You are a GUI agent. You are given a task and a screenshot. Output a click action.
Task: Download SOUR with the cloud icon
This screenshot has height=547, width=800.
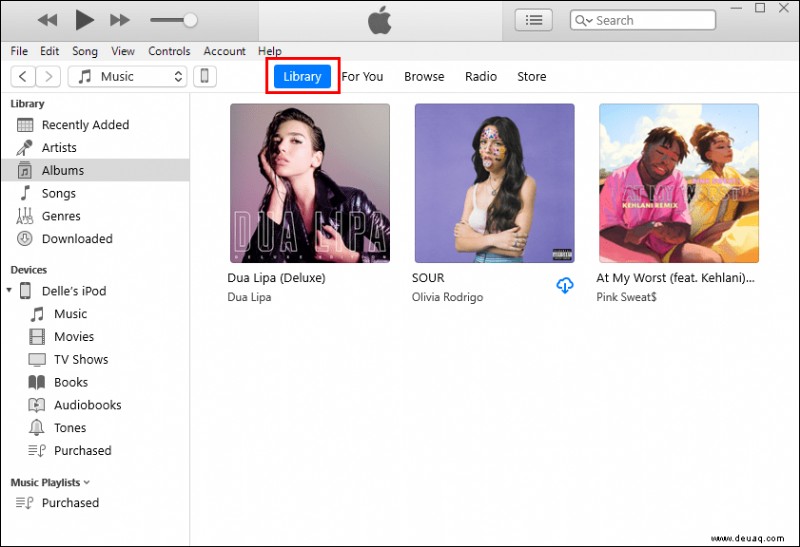pos(564,285)
